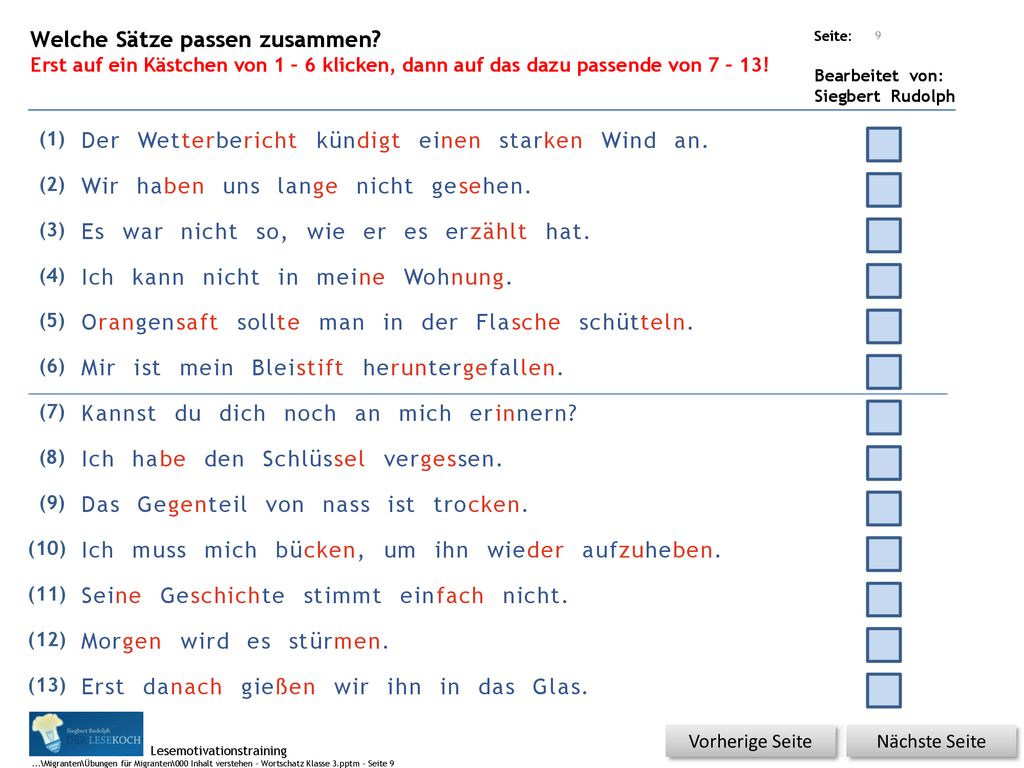This screenshot has width=1024, height=768.
Task: Select the box next to sentence 2
Action: pos(884,189)
